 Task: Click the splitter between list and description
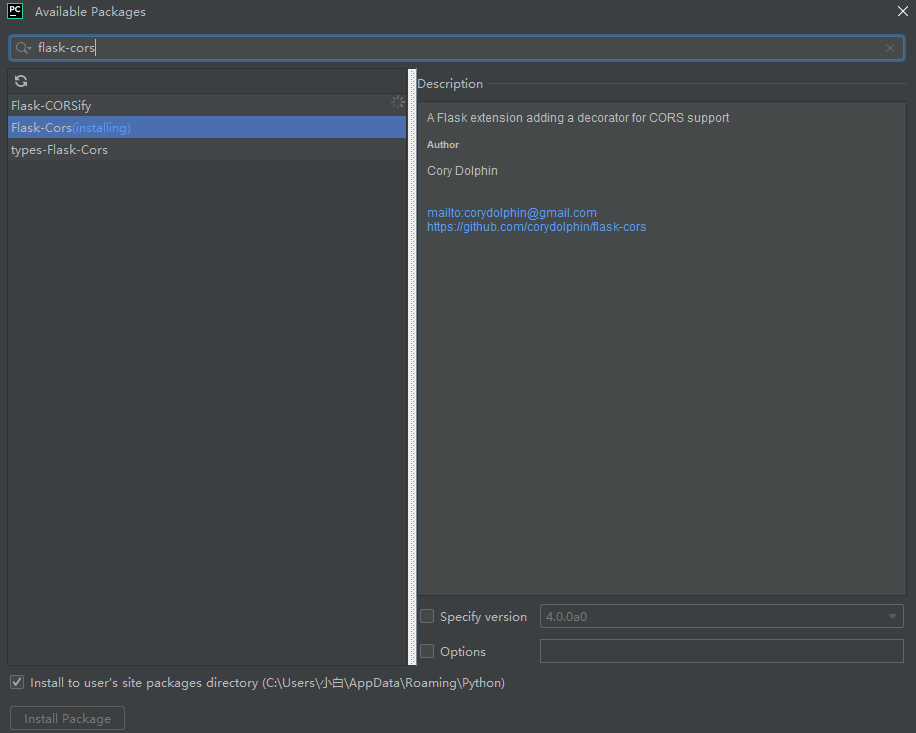(x=412, y=367)
